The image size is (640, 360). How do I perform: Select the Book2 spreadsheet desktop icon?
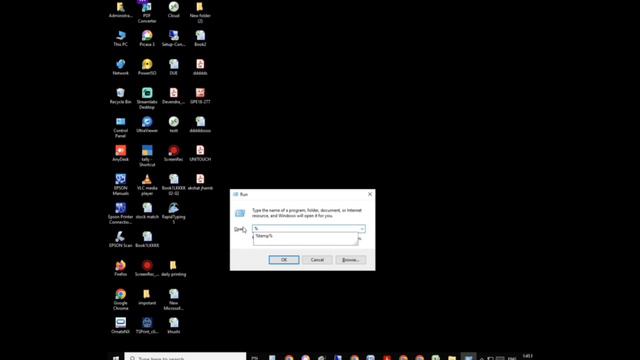click(x=200, y=38)
